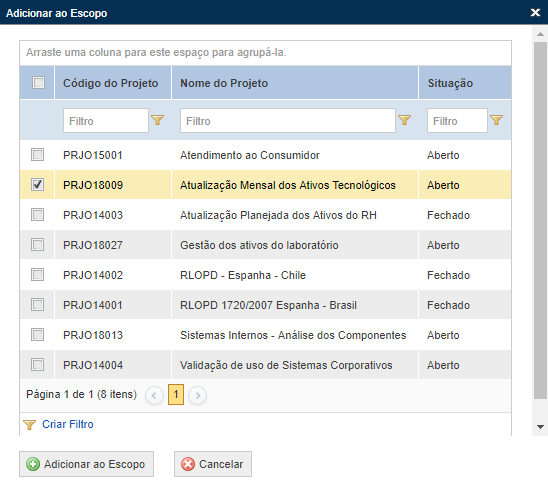Click the Nome do Projeto filter funnel icon
548x494 pixels.
coord(404,120)
